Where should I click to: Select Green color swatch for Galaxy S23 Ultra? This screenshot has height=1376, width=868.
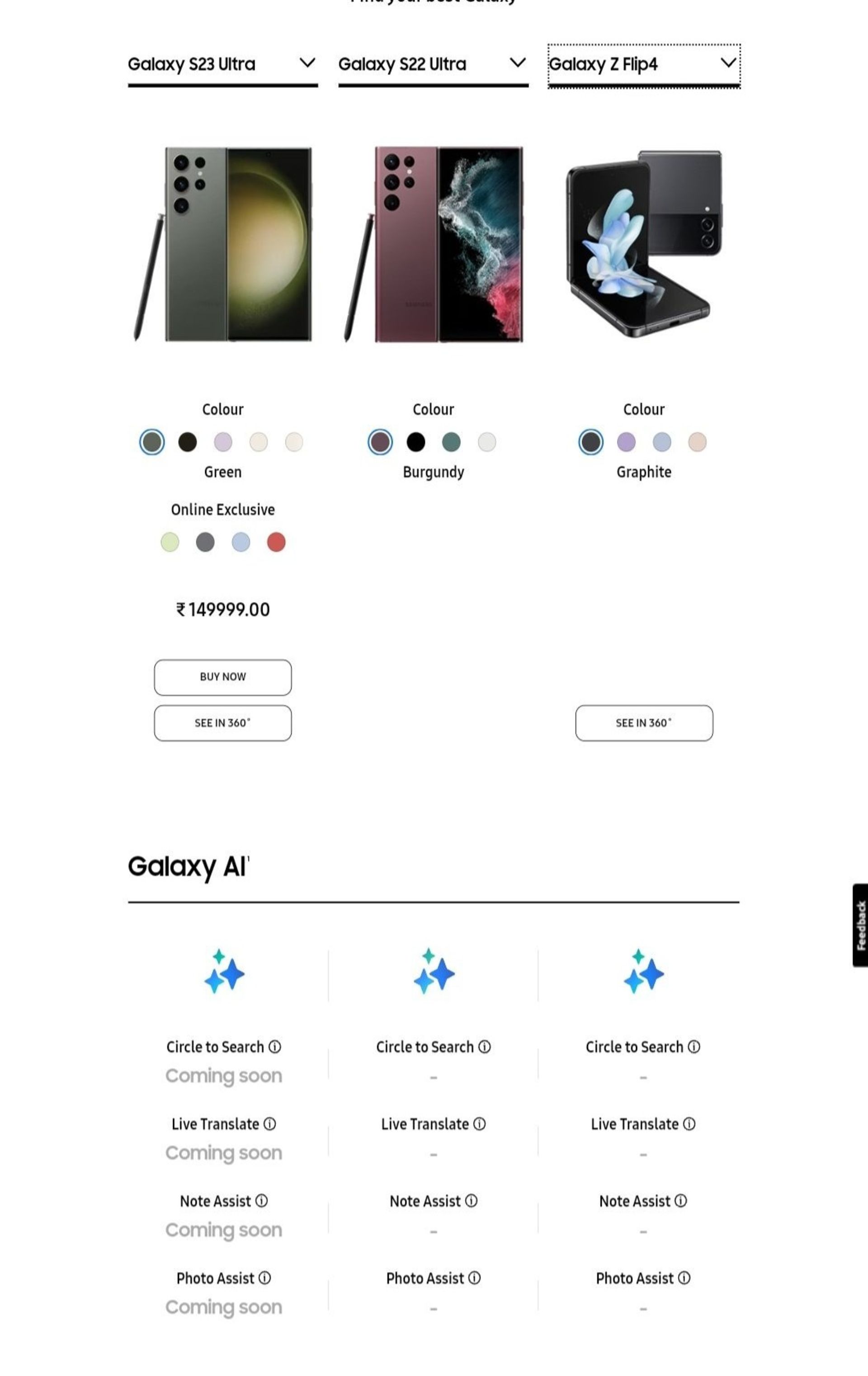[151, 442]
